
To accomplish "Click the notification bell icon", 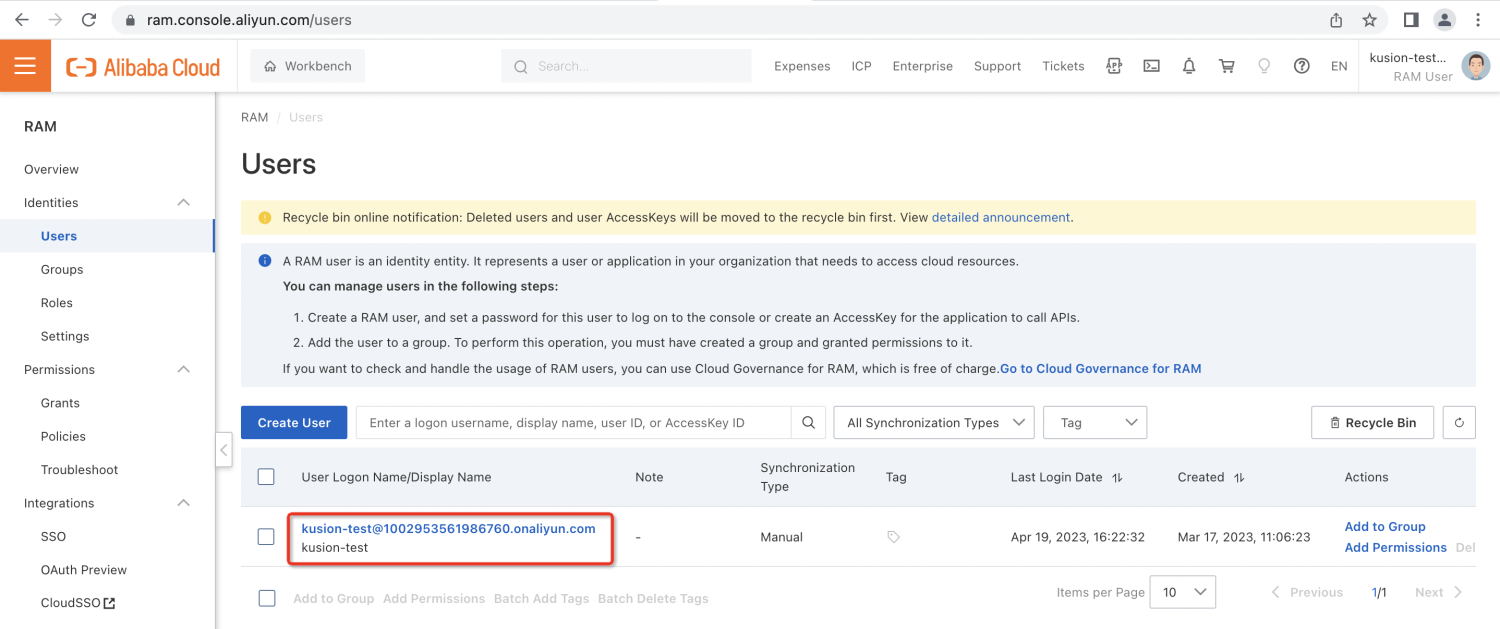I will pyautogui.click(x=1189, y=66).
